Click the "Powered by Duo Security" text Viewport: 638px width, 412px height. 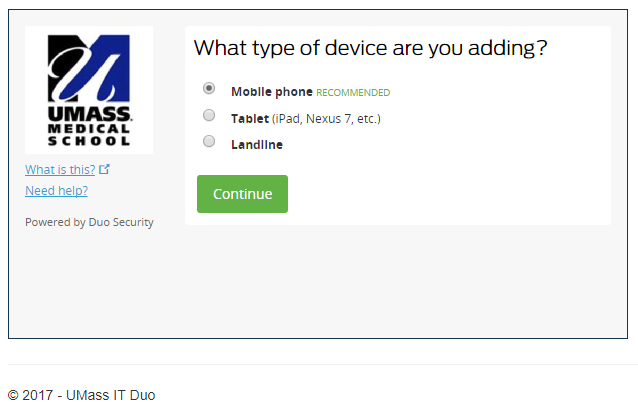coord(89,222)
